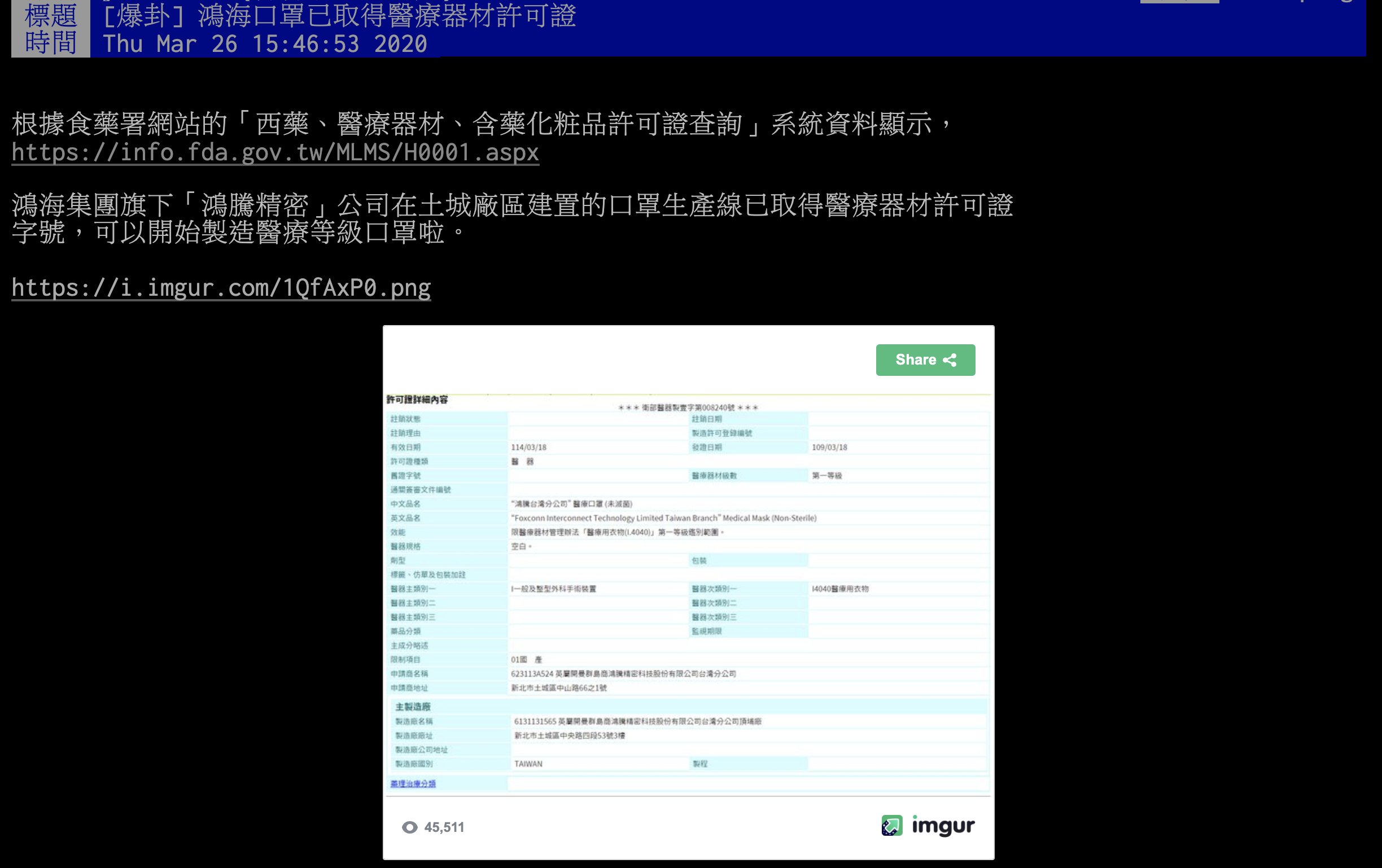Click the blue 藥理治療分類 link in image
Screen dimensions: 1382x868
(x=413, y=783)
